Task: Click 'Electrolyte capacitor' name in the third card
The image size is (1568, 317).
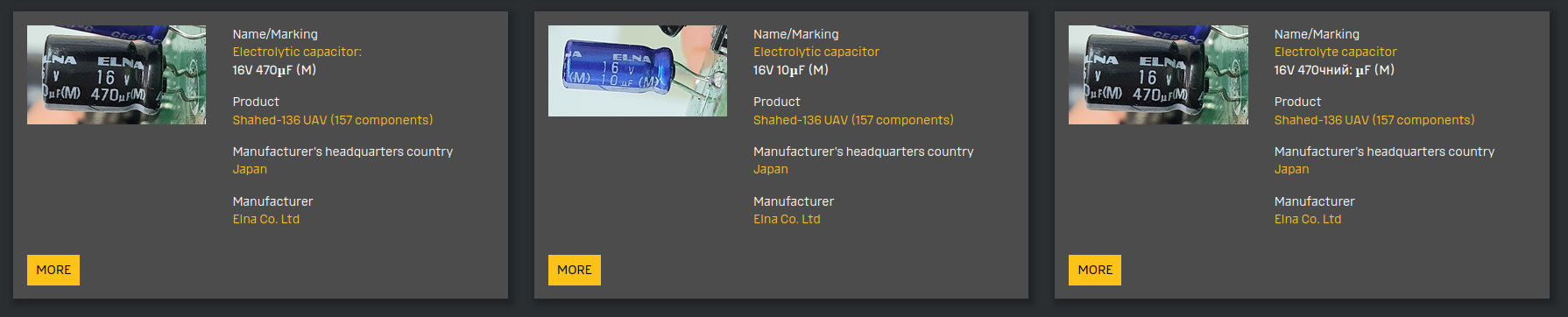Action: pyautogui.click(x=1336, y=52)
